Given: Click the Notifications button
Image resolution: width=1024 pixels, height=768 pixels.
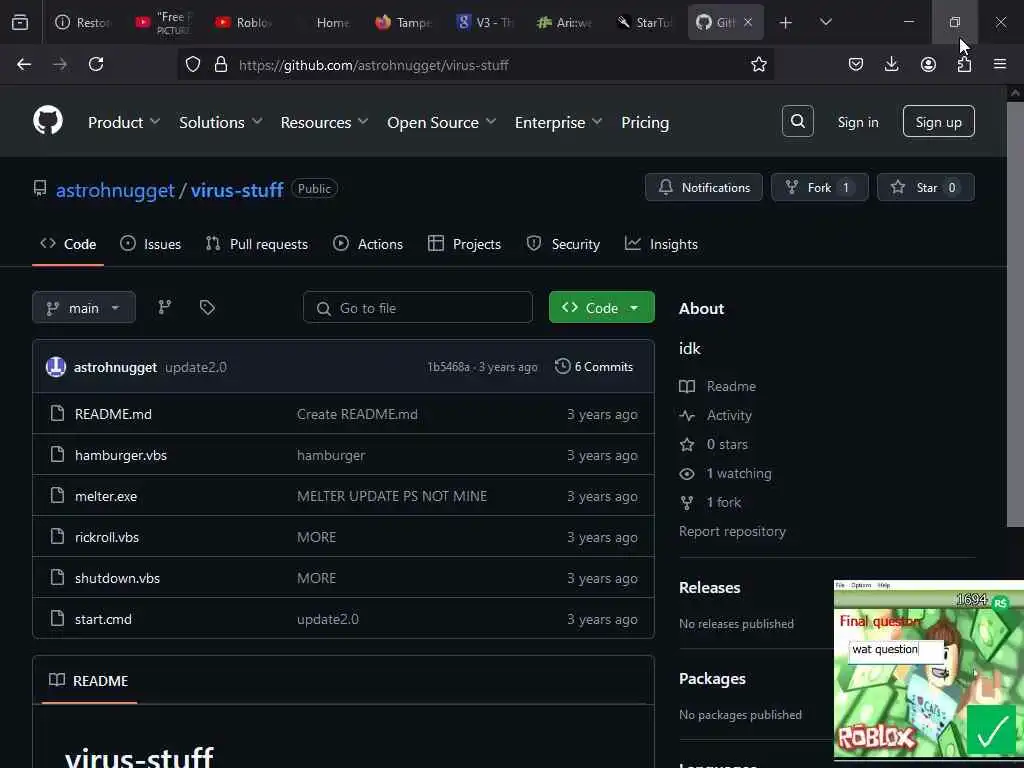Looking at the screenshot, I should click(703, 187).
